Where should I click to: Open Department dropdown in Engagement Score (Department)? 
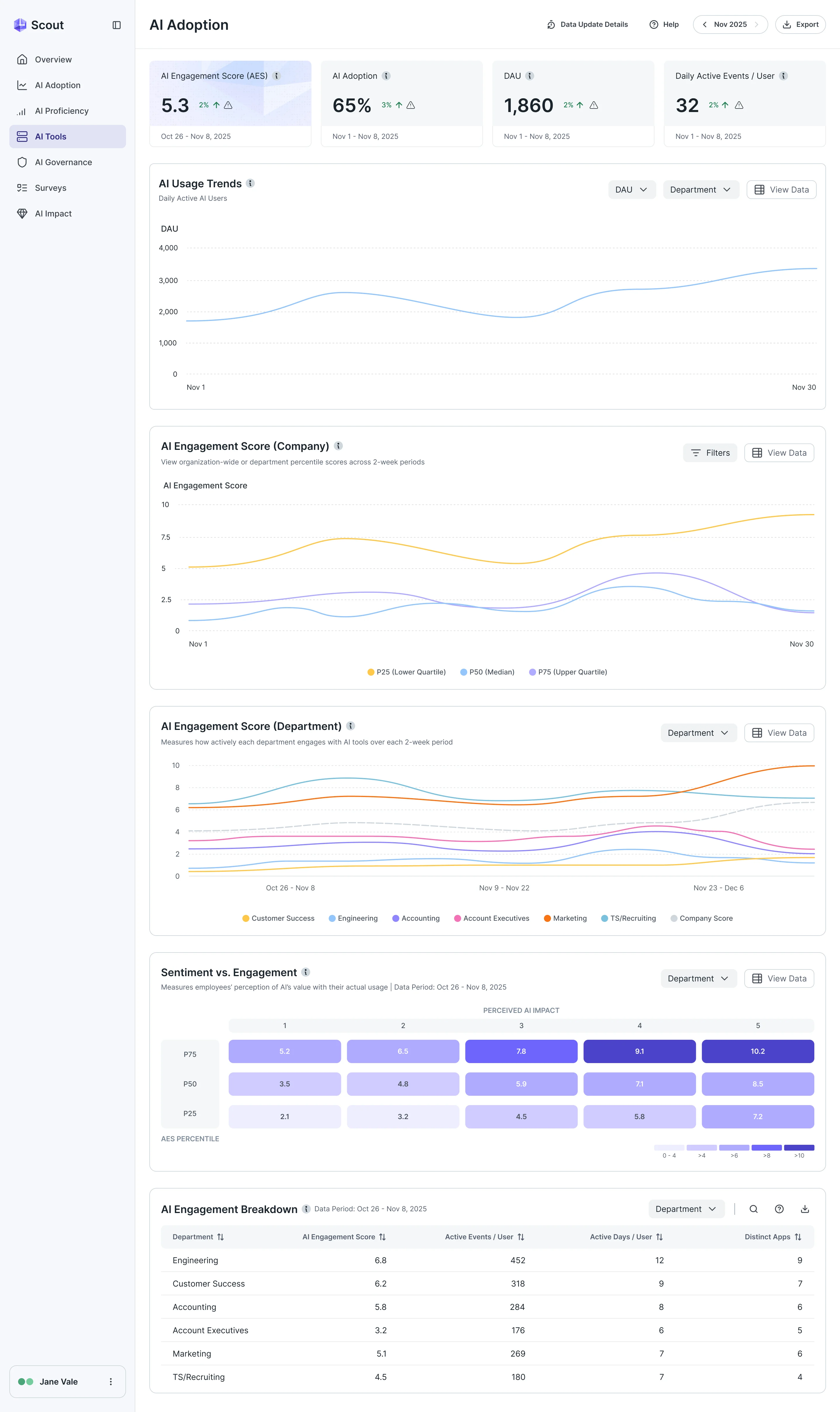tap(699, 733)
